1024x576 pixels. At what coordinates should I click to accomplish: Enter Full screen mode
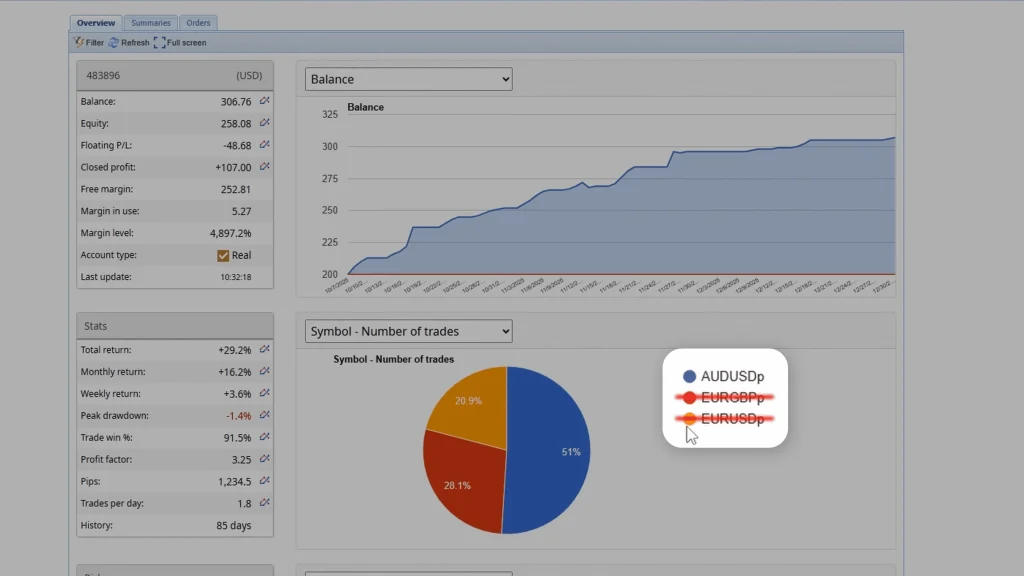point(180,43)
